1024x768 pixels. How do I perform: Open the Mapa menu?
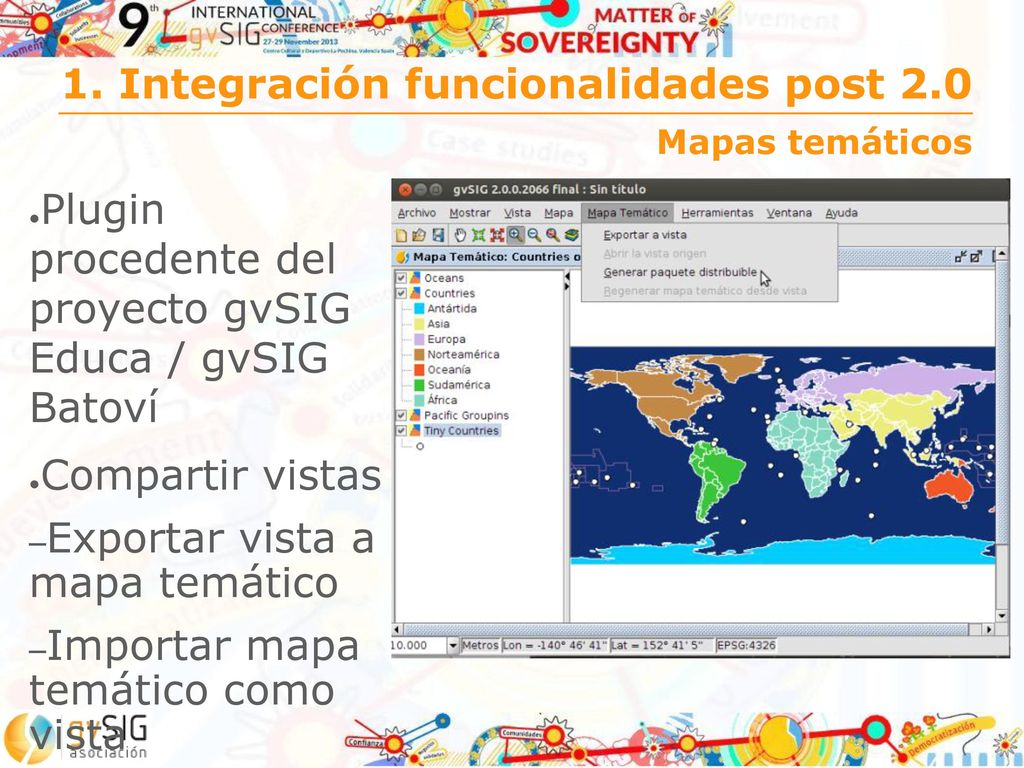(558, 213)
